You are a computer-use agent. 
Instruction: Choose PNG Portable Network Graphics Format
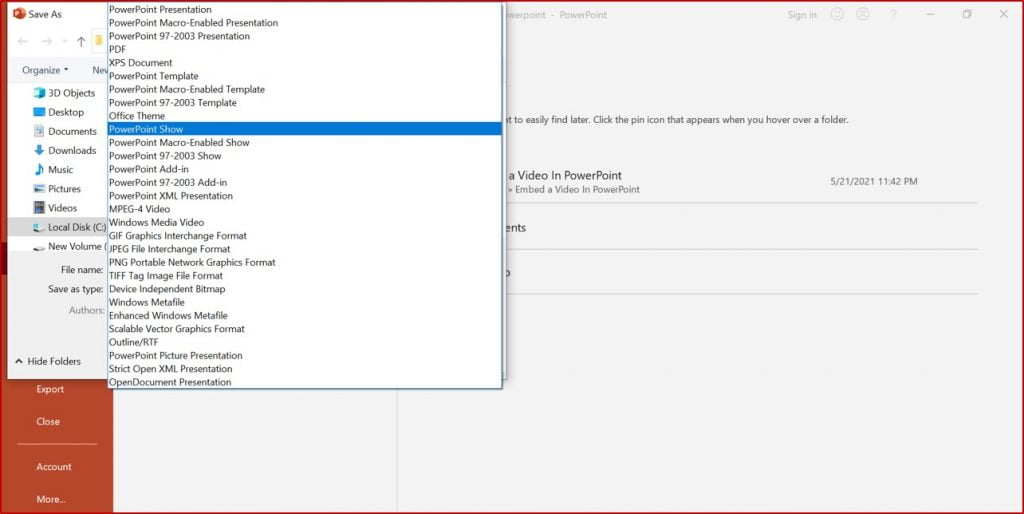304,262
